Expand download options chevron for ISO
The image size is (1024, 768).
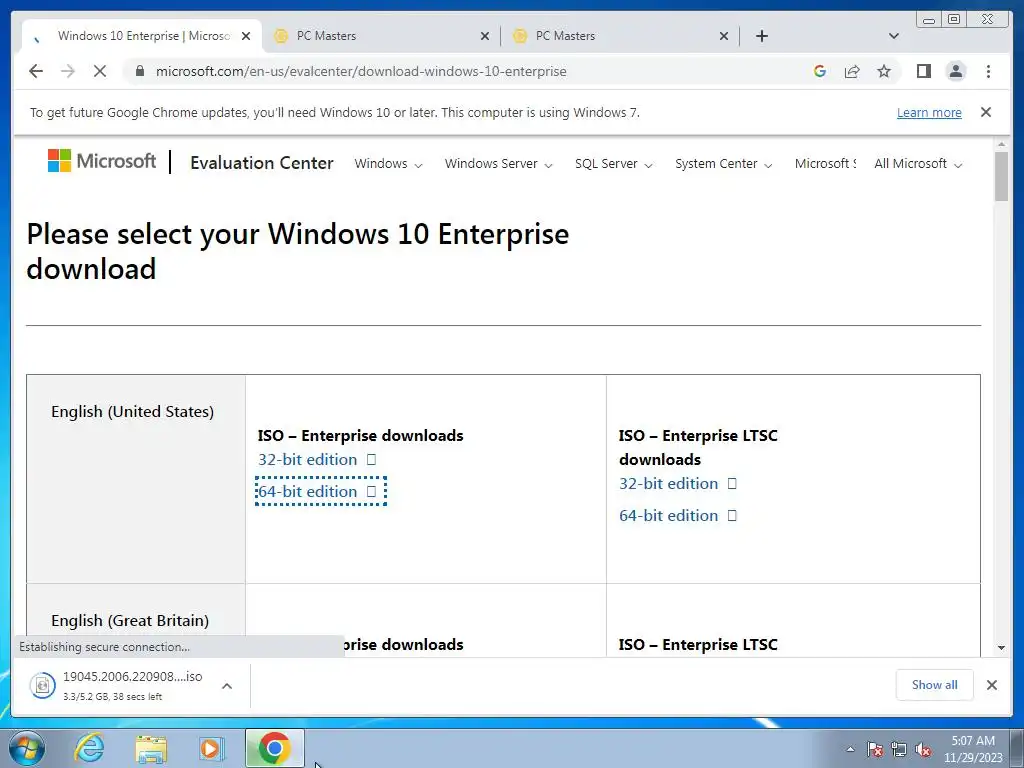pyautogui.click(x=227, y=686)
